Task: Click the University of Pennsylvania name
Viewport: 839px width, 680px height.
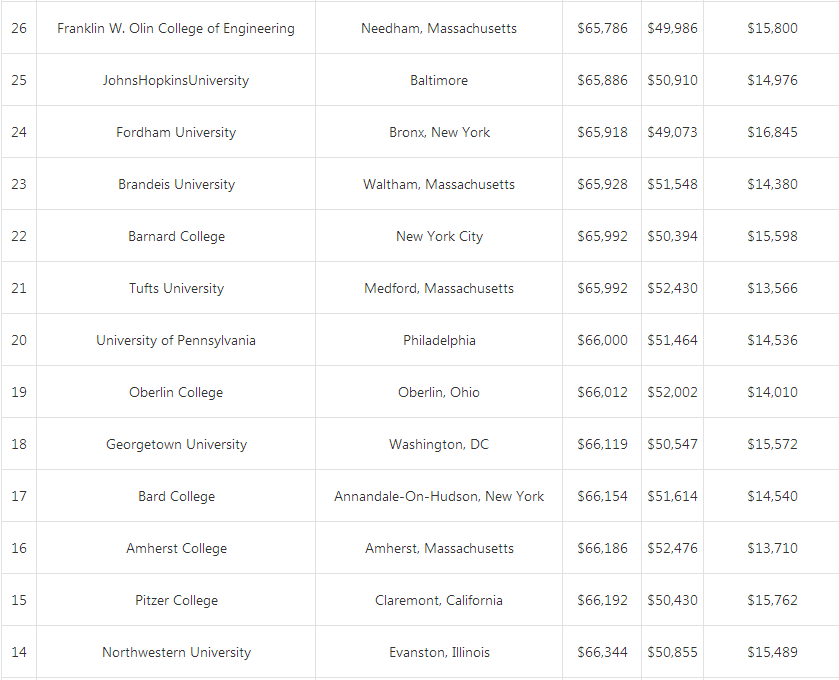Action: pyautogui.click(x=176, y=340)
